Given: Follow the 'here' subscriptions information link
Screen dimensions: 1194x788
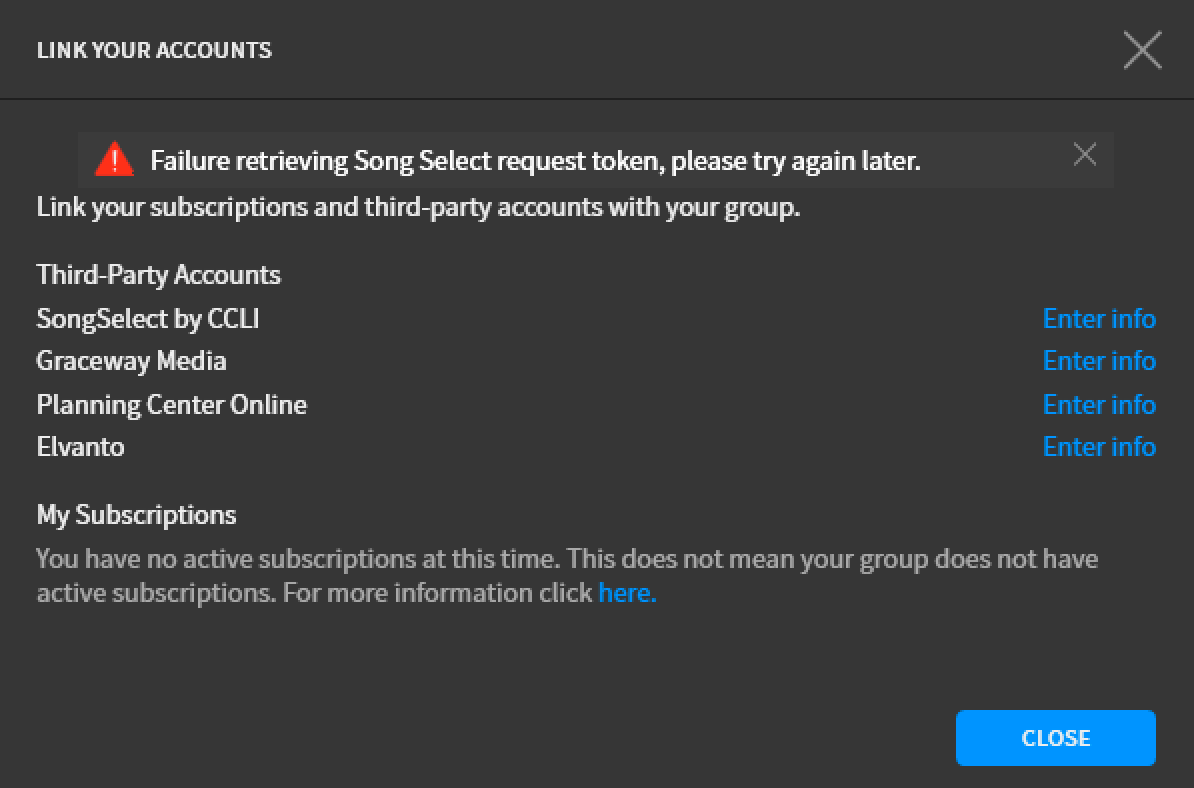Looking at the screenshot, I should tap(627, 593).
